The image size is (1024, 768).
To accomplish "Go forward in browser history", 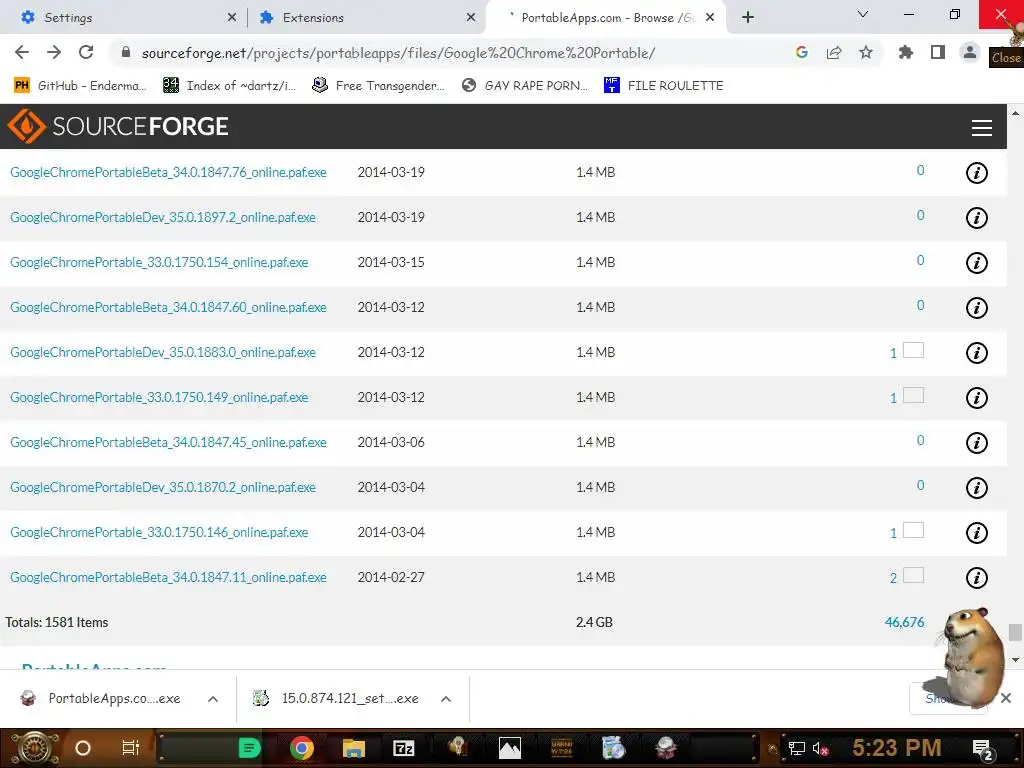I will 54,52.
